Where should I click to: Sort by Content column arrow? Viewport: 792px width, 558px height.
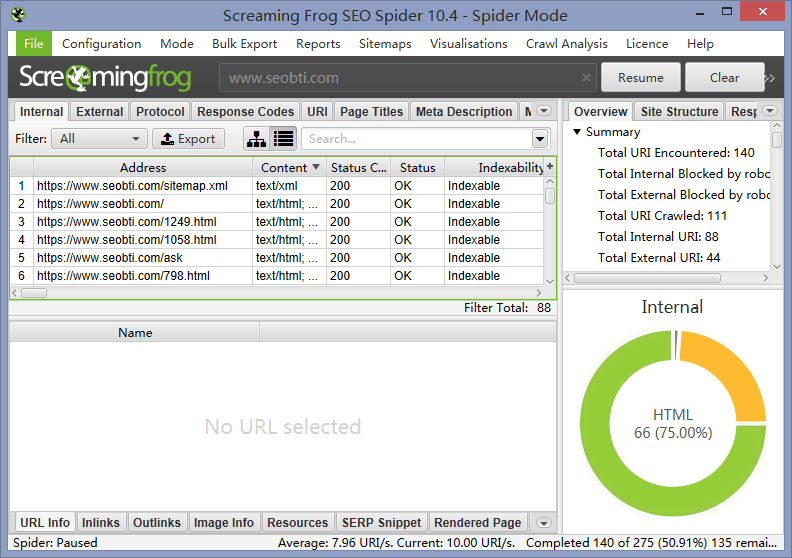pos(316,168)
